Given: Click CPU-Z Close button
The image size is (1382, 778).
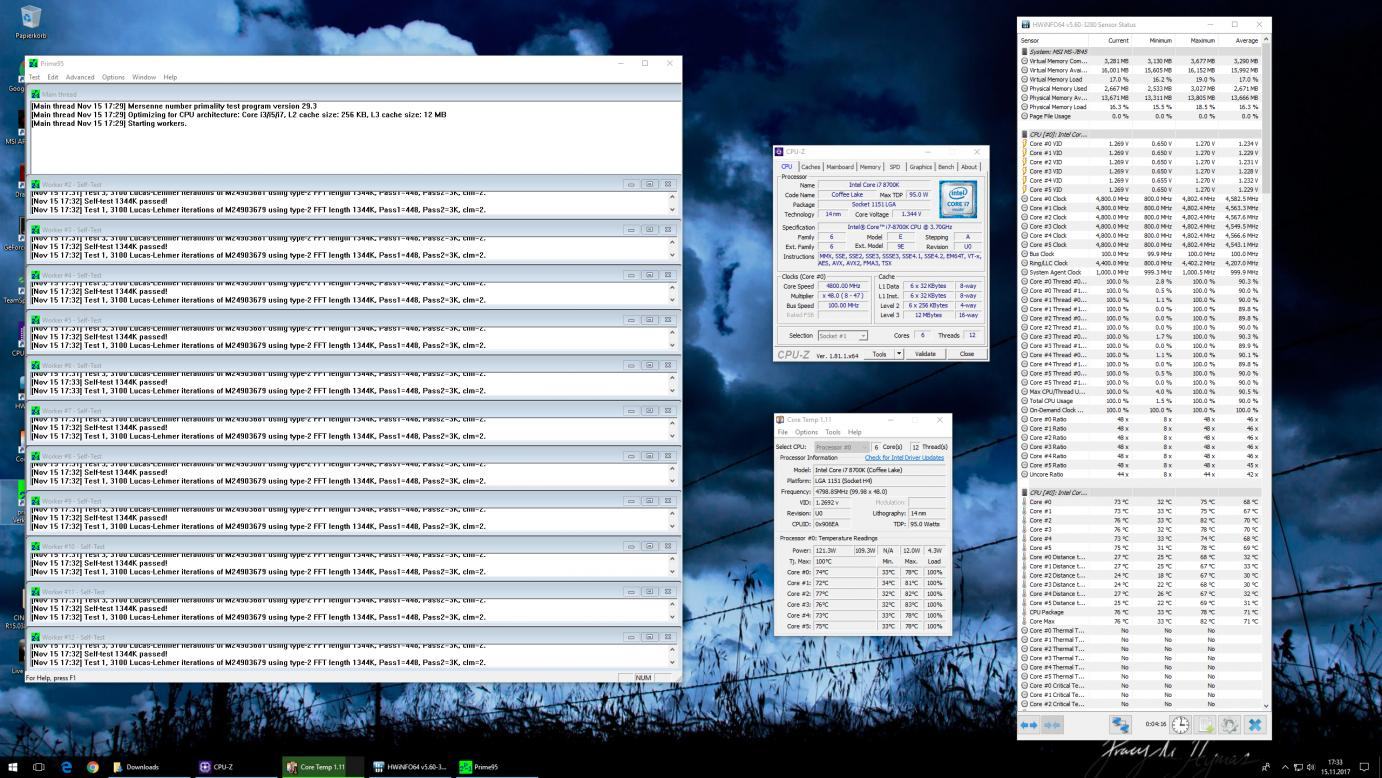Looking at the screenshot, I should tap(967, 354).
